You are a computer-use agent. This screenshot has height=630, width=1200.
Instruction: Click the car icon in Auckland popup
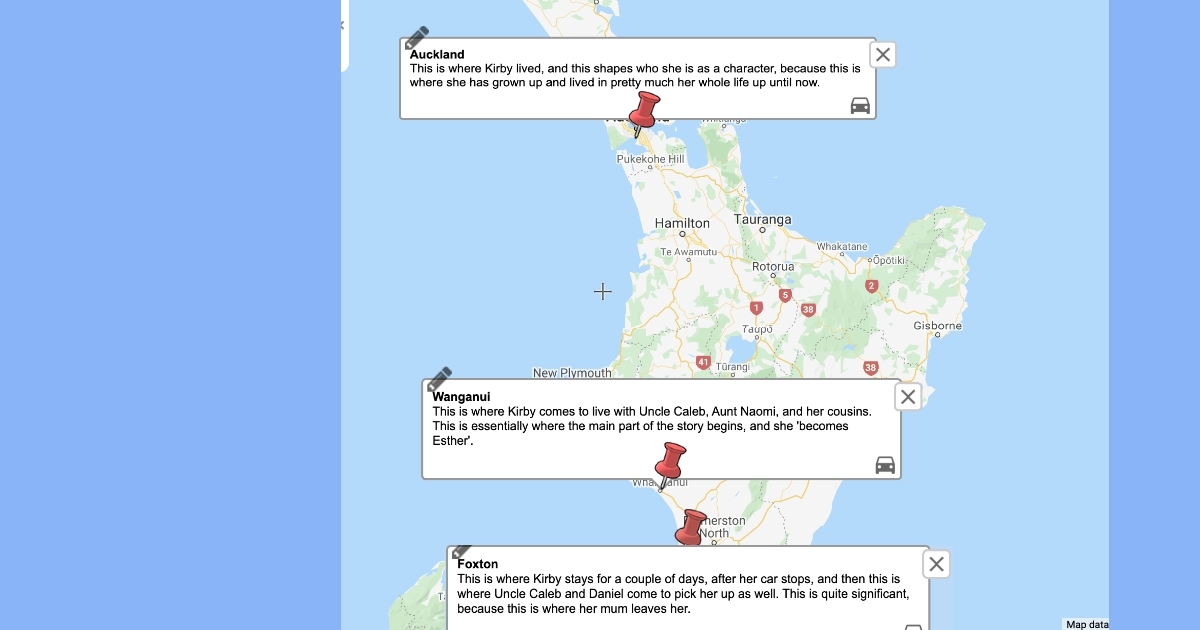pos(860,105)
